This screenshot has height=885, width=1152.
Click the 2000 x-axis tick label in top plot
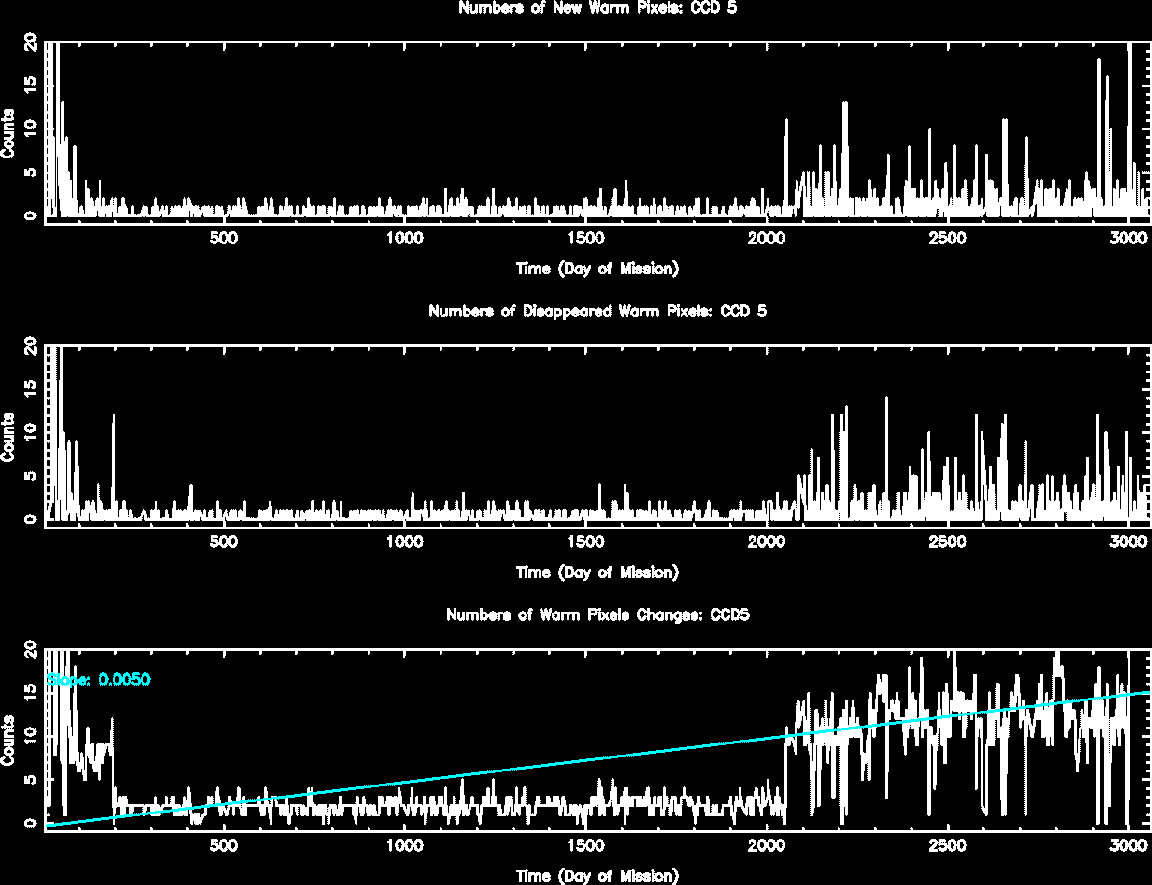pos(766,238)
